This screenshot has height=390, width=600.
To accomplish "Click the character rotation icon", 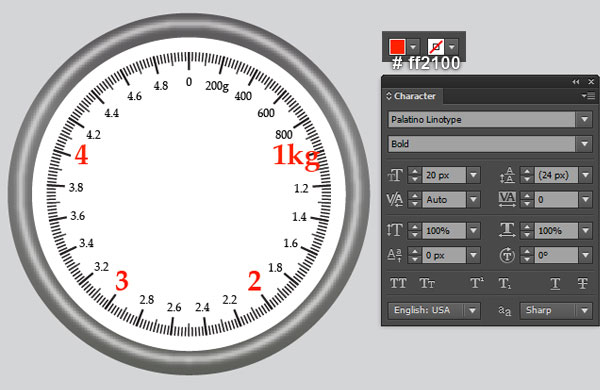I will [x=507, y=255].
